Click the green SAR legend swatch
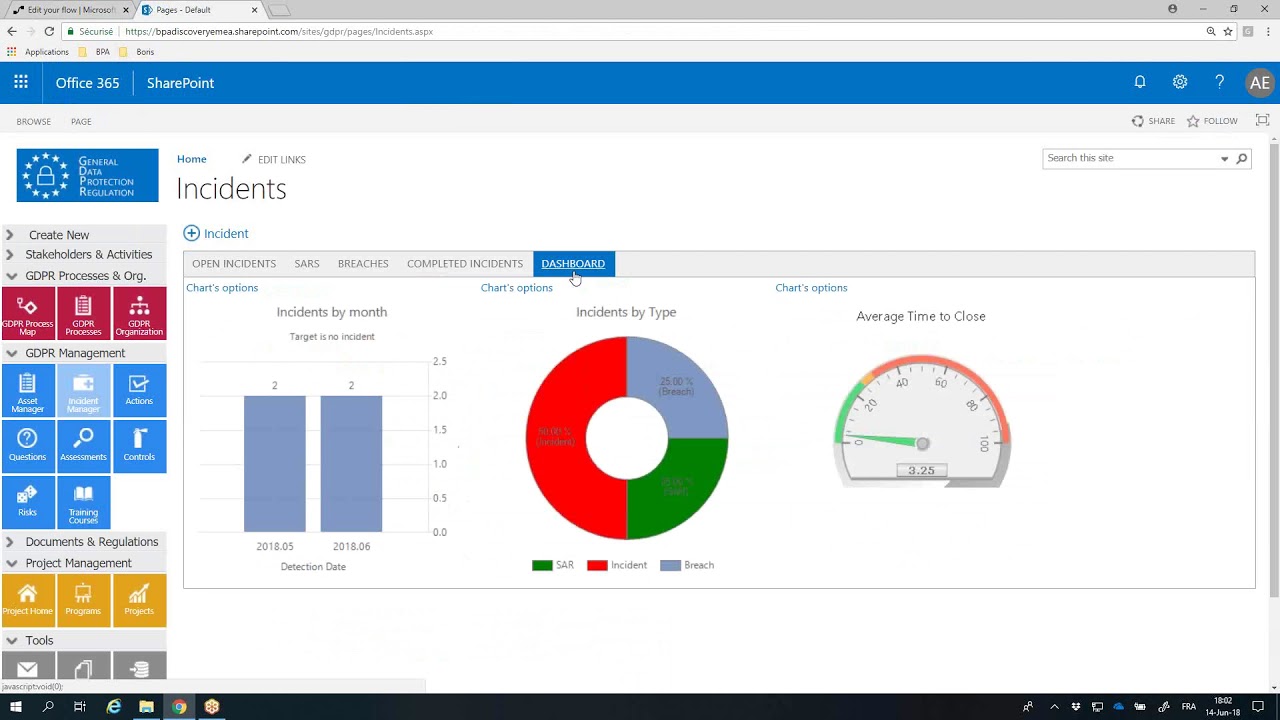1280x720 pixels. coord(542,566)
